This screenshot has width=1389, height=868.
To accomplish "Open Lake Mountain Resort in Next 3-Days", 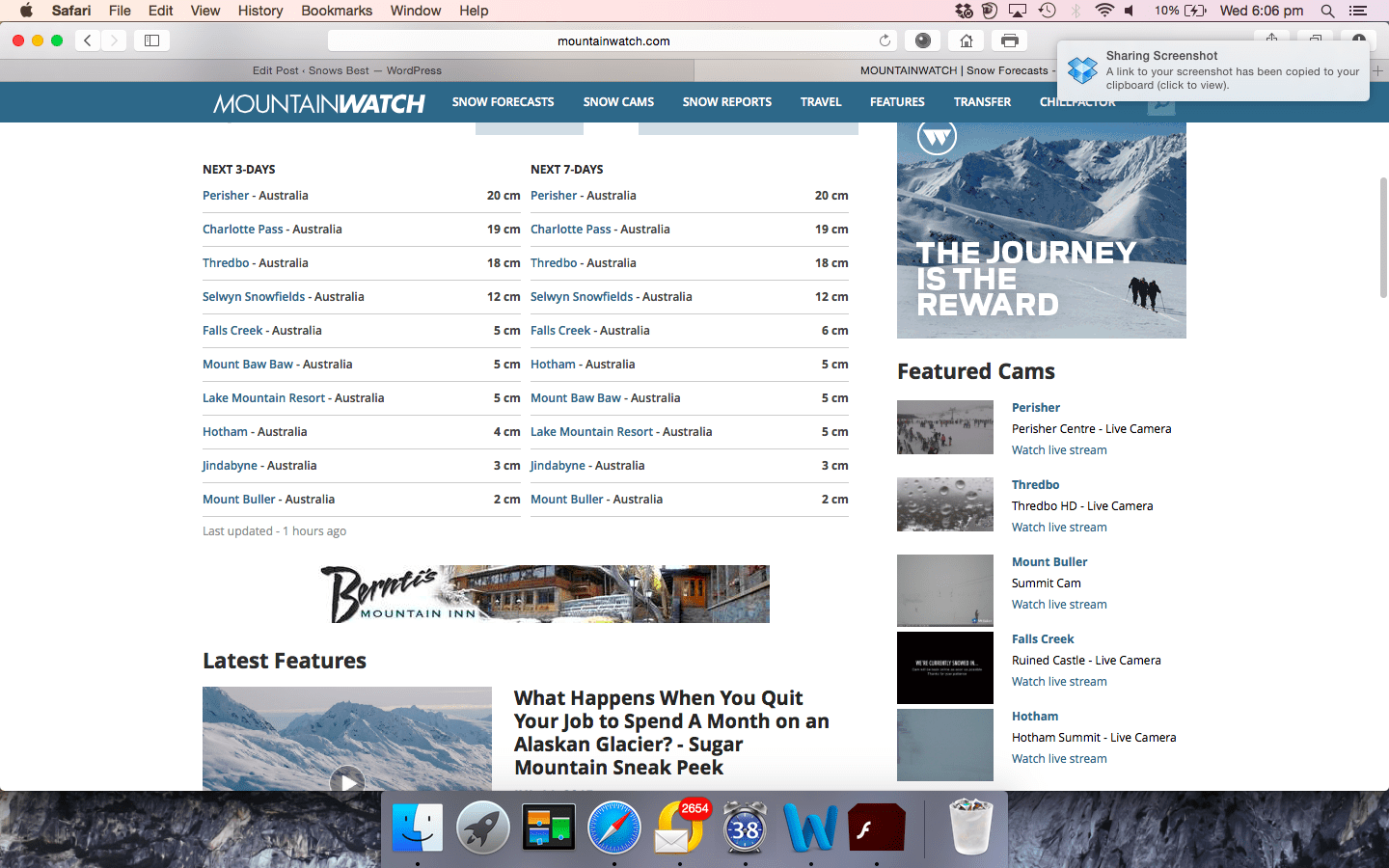I will 264,397.
